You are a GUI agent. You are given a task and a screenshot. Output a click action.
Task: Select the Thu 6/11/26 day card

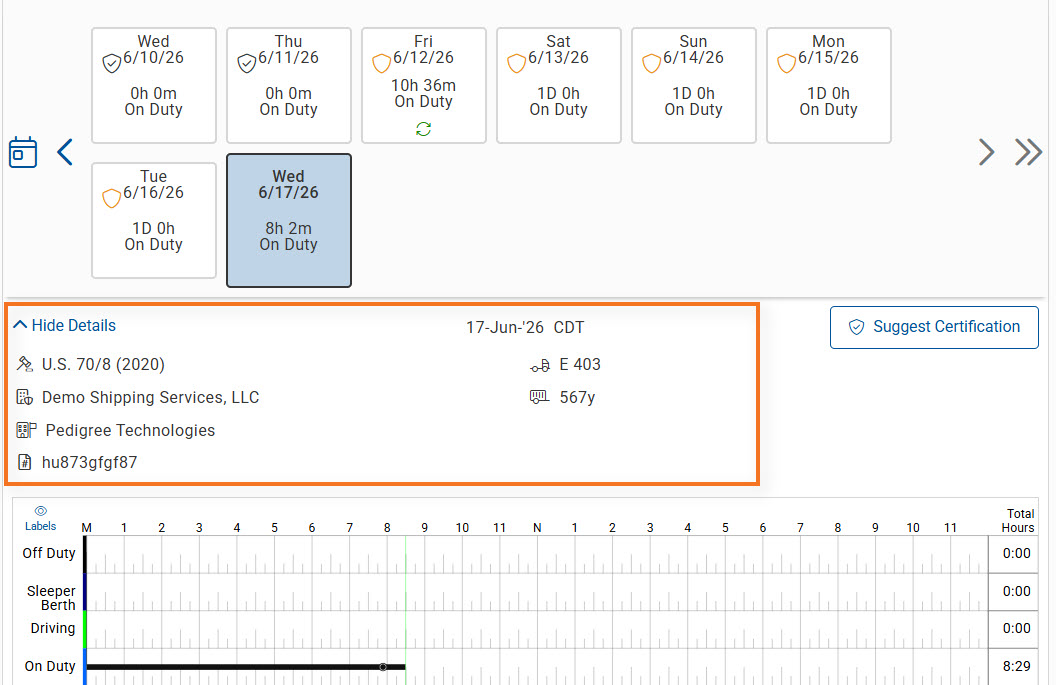(x=289, y=86)
